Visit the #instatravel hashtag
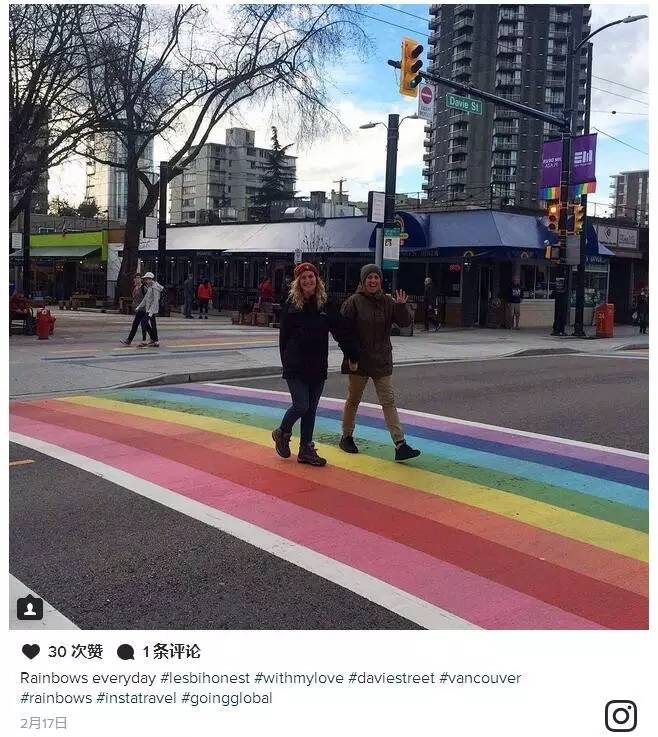The width and height of the screenshot is (658, 737). (136, 698)
